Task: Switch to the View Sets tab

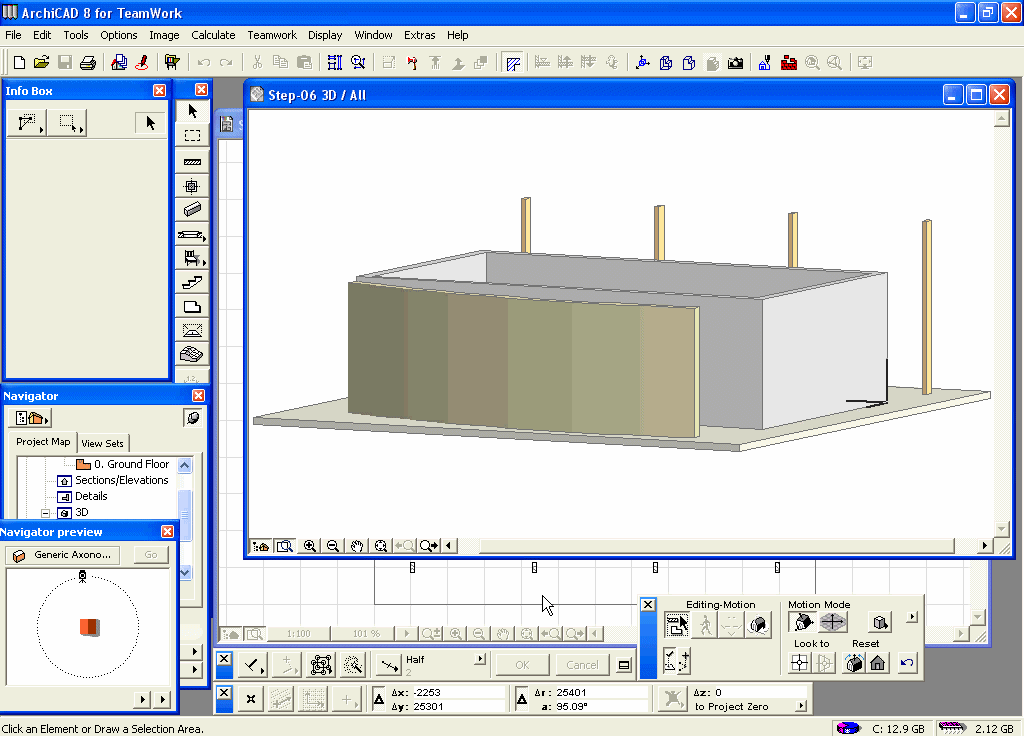Action: pos(103,443)
